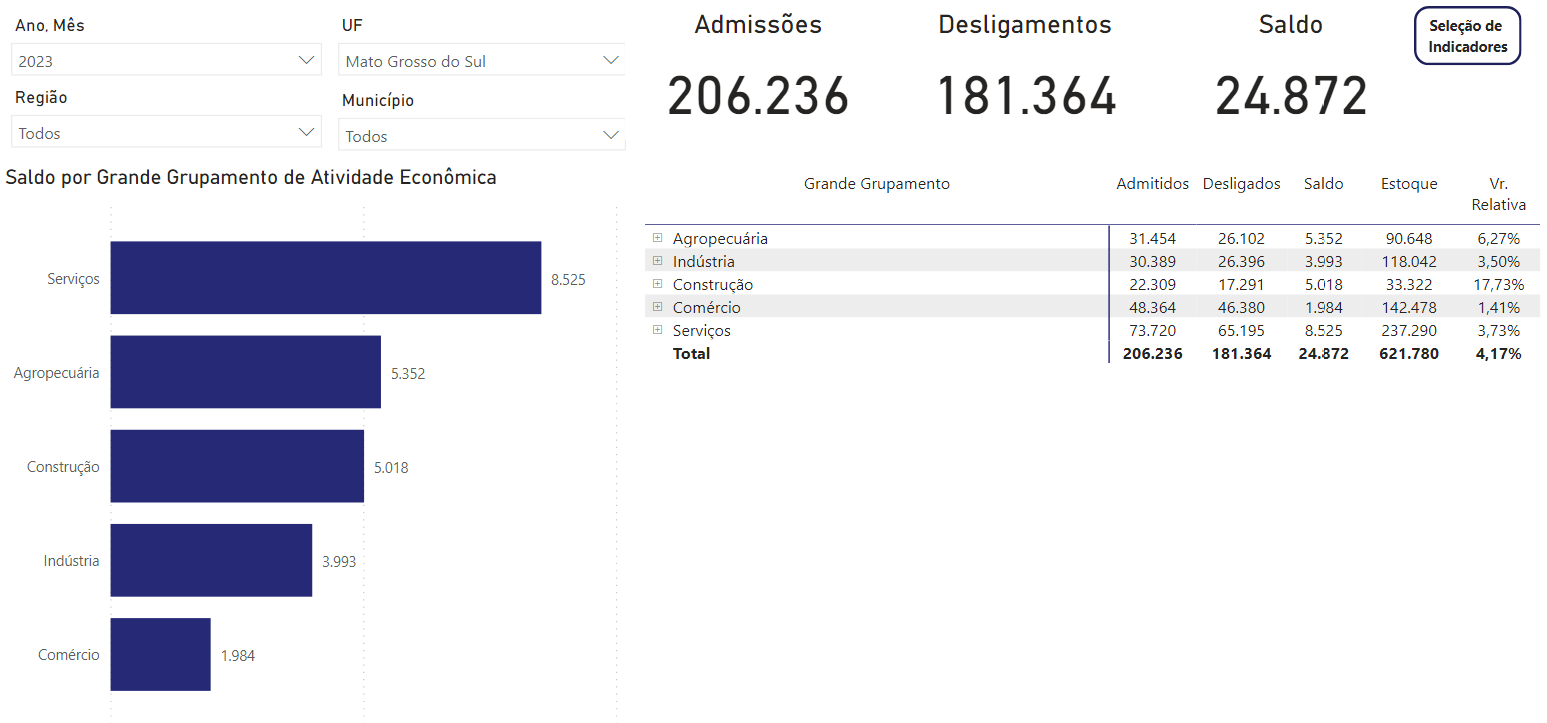
Task: Click the Grande Grupamento column header
Action: pyautogui.click(x=876, y=184)
